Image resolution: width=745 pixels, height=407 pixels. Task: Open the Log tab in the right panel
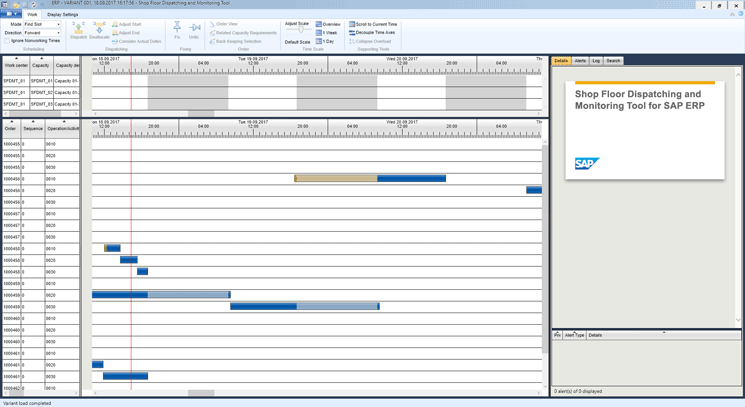click(596, 61)
